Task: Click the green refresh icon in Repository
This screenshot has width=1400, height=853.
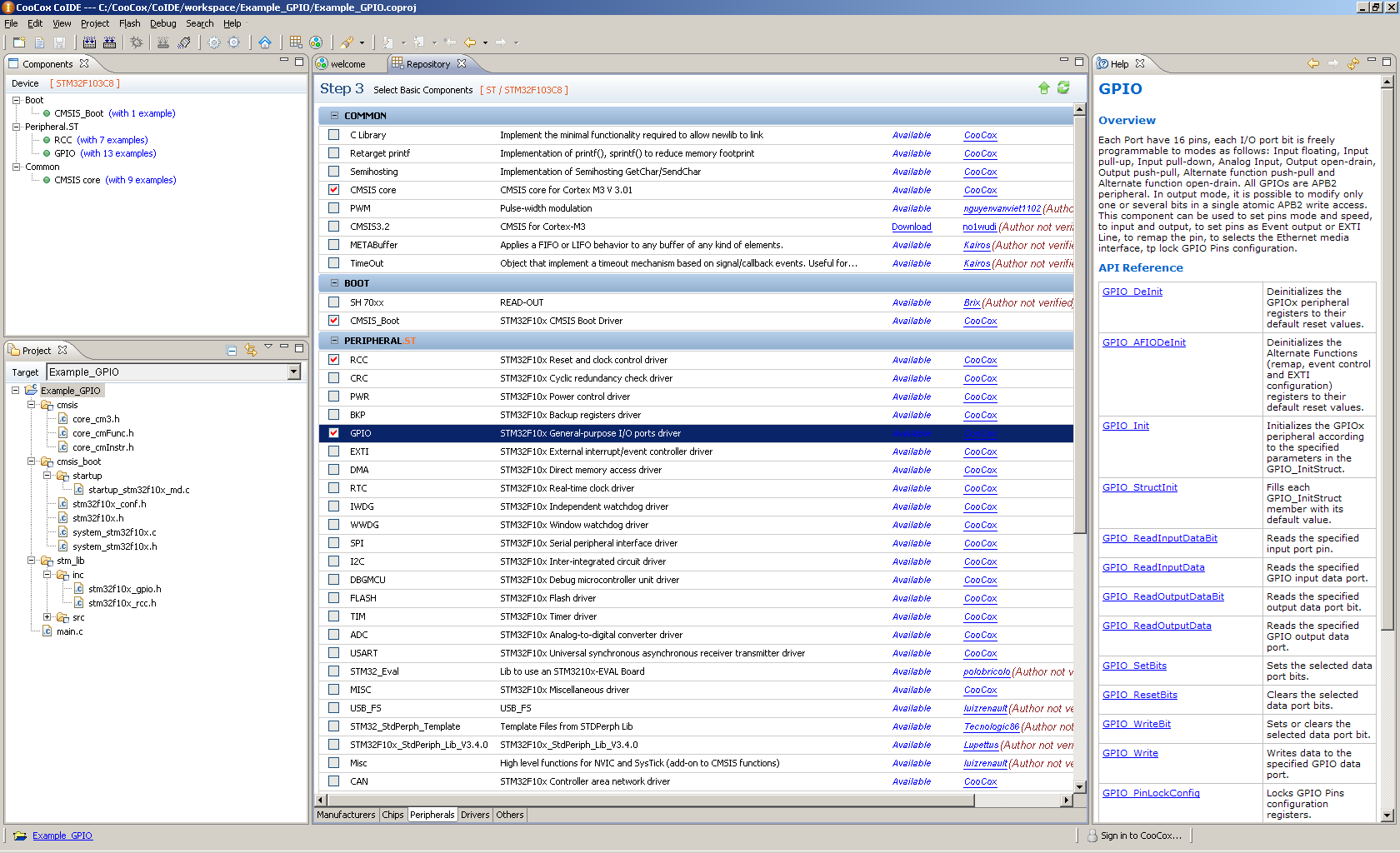Action: coord(1063,88)
